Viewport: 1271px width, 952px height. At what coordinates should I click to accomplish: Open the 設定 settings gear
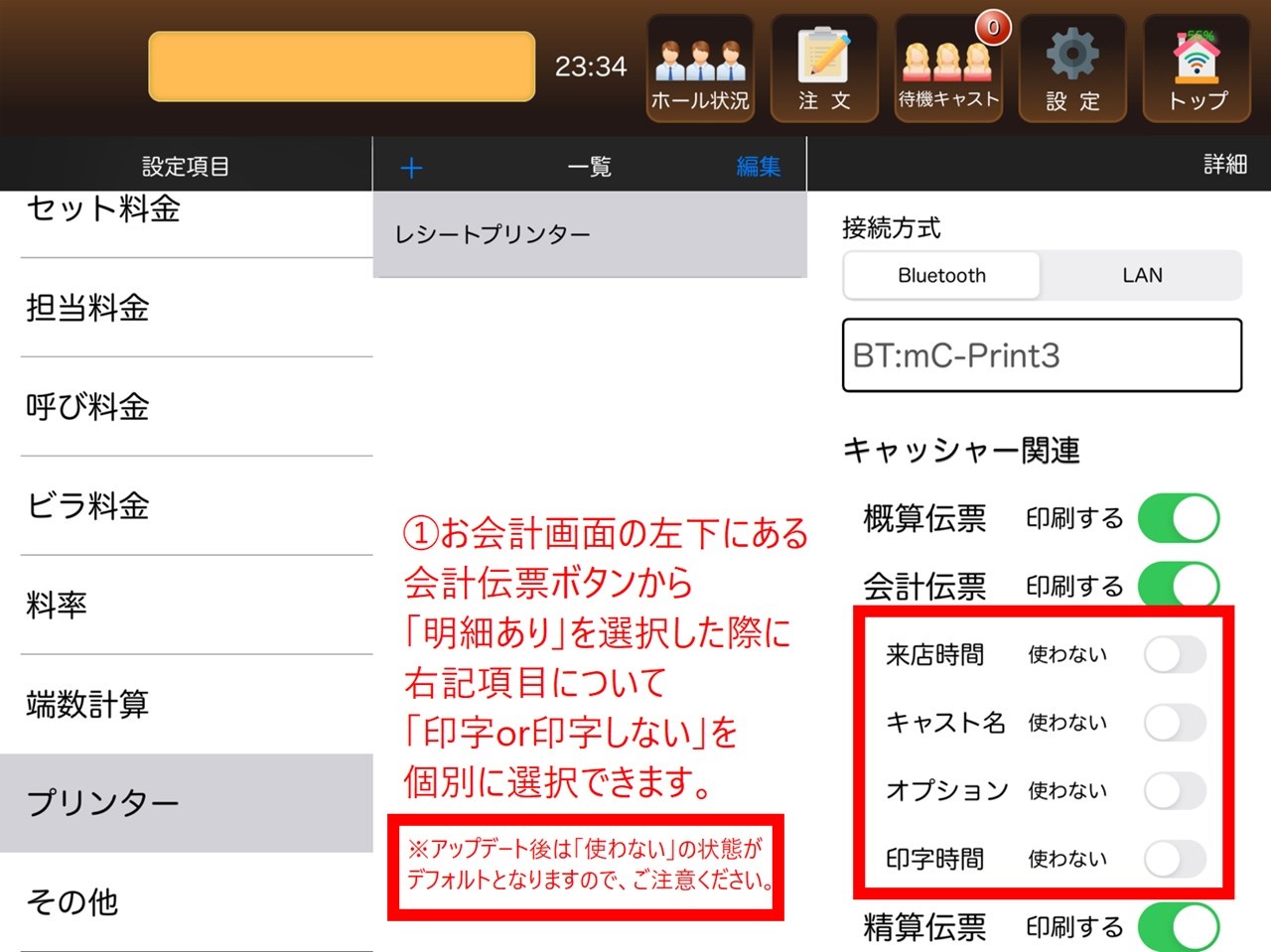tap(1072, 68)
